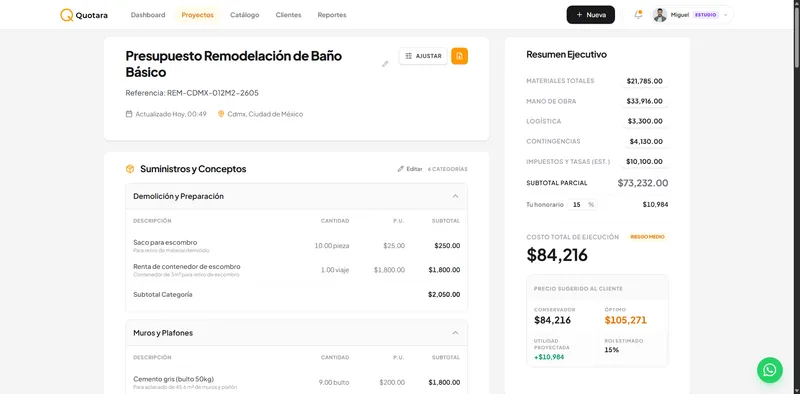Viewport: 800px width, 394px height.
Task: Open the Miguel account dropdown arrow
Action: point(726,15)
